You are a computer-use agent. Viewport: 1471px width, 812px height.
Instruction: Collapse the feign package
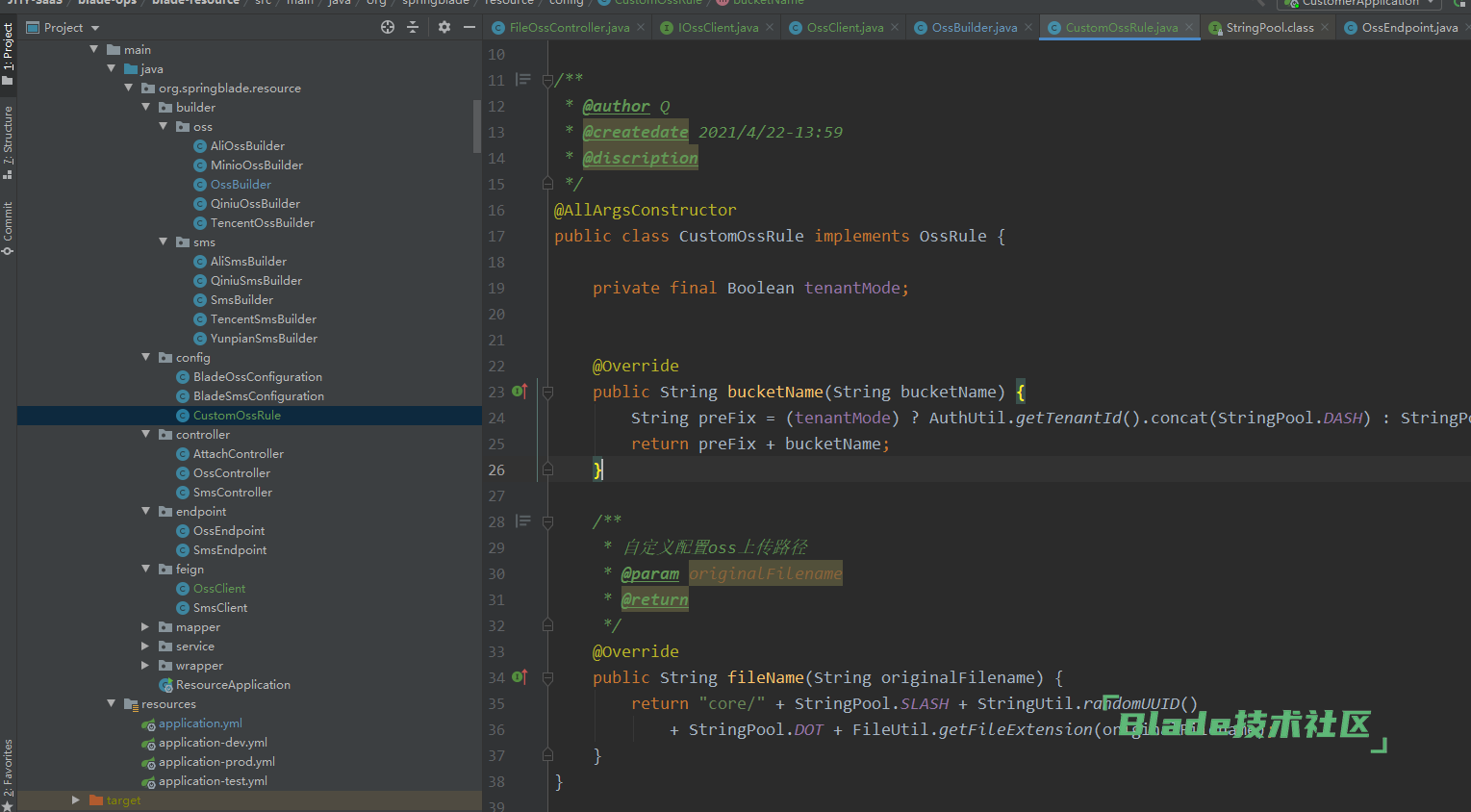pos(146,569)
